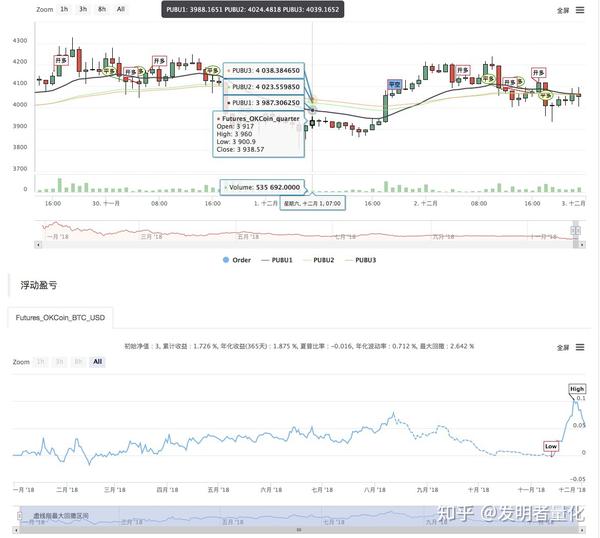This screenshot has height=538, width=600.
Task: Click the navigator left scroll arrow of top chart
Action: [x=38, y=244]
